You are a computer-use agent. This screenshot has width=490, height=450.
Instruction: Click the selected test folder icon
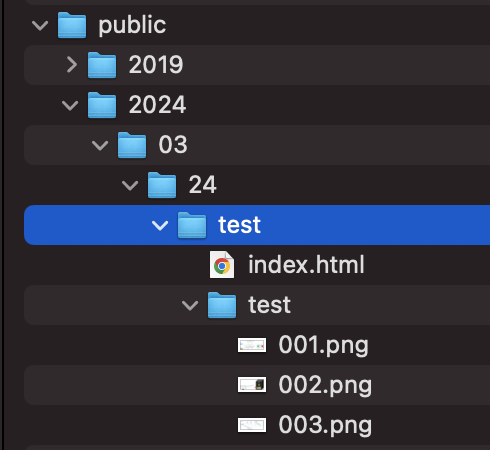point(192,225)
